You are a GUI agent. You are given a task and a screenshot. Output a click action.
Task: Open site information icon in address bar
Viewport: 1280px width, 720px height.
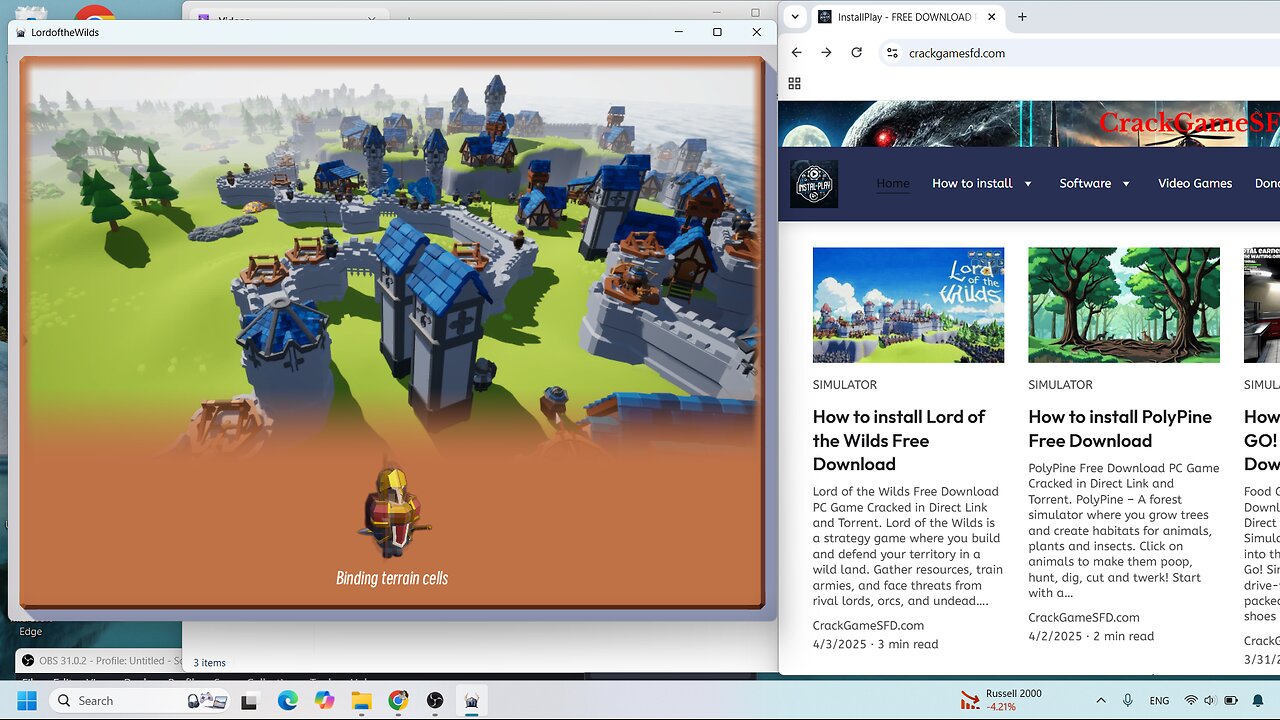click(892, 53)
